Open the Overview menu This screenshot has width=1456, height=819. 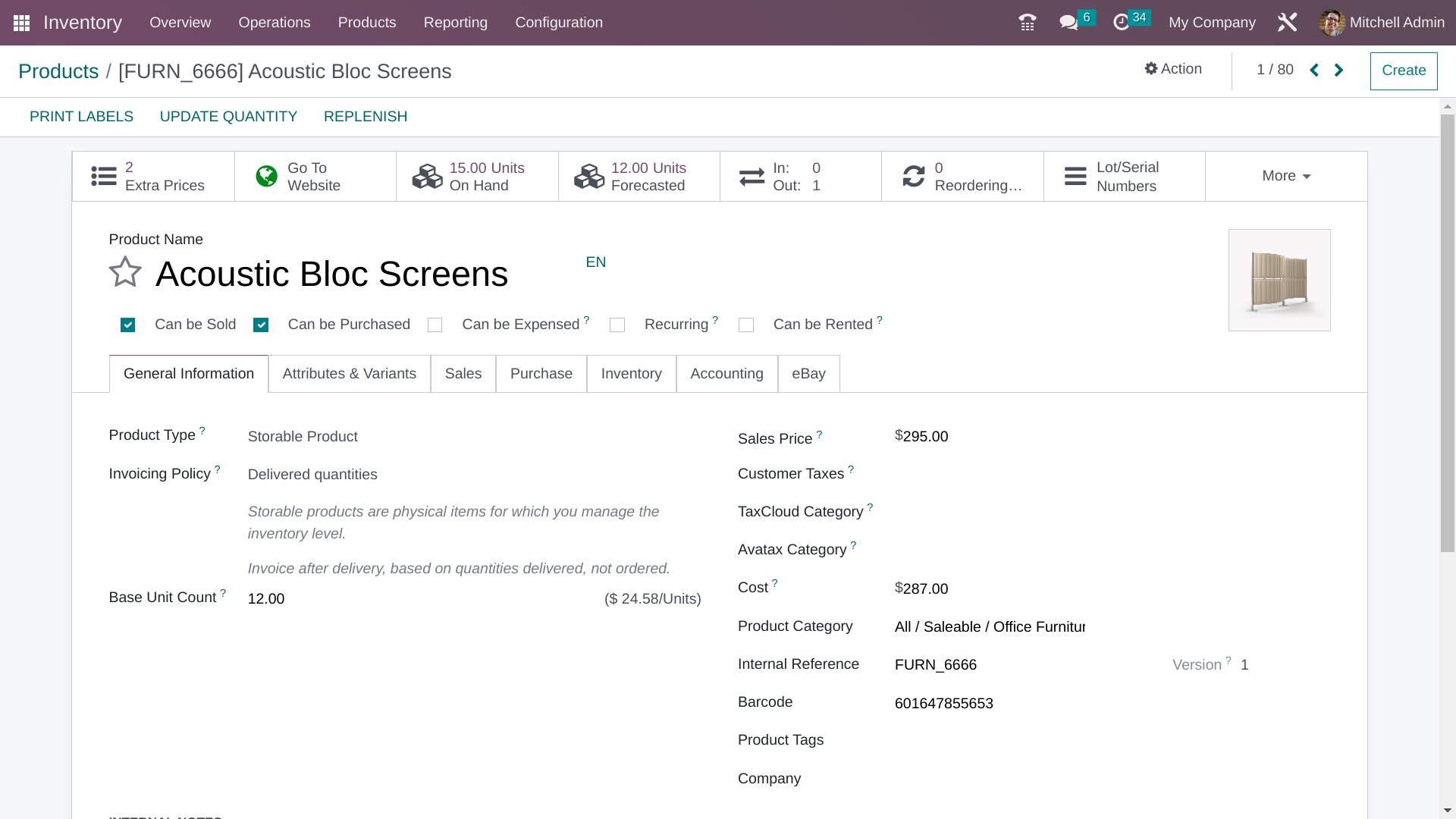pos(180,23)
